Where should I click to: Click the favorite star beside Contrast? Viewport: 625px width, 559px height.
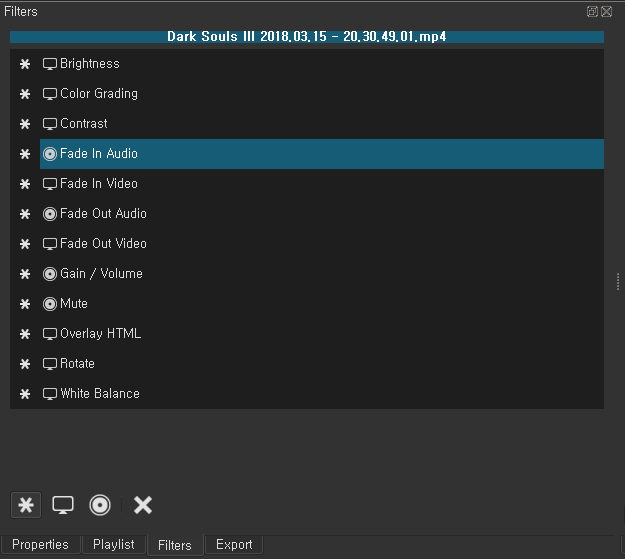tap(25, 124)
